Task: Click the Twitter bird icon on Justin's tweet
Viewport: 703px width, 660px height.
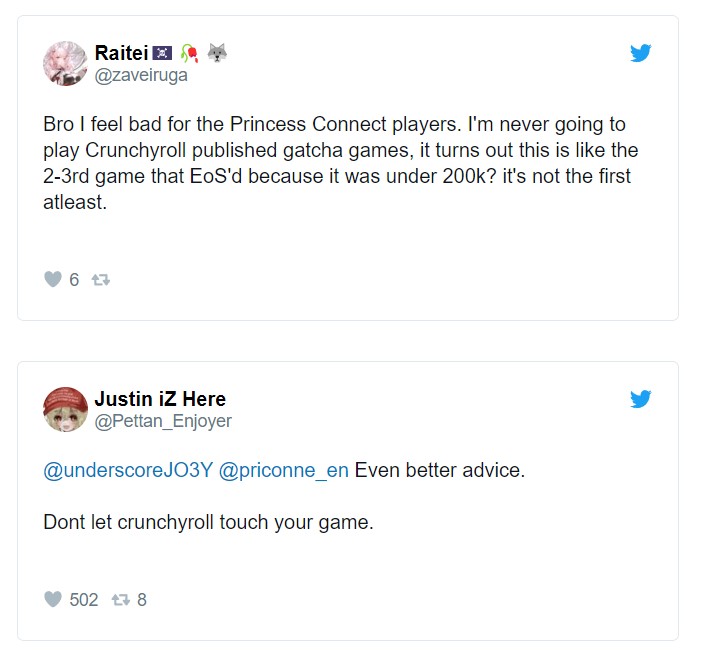Action: click(641, 400)
